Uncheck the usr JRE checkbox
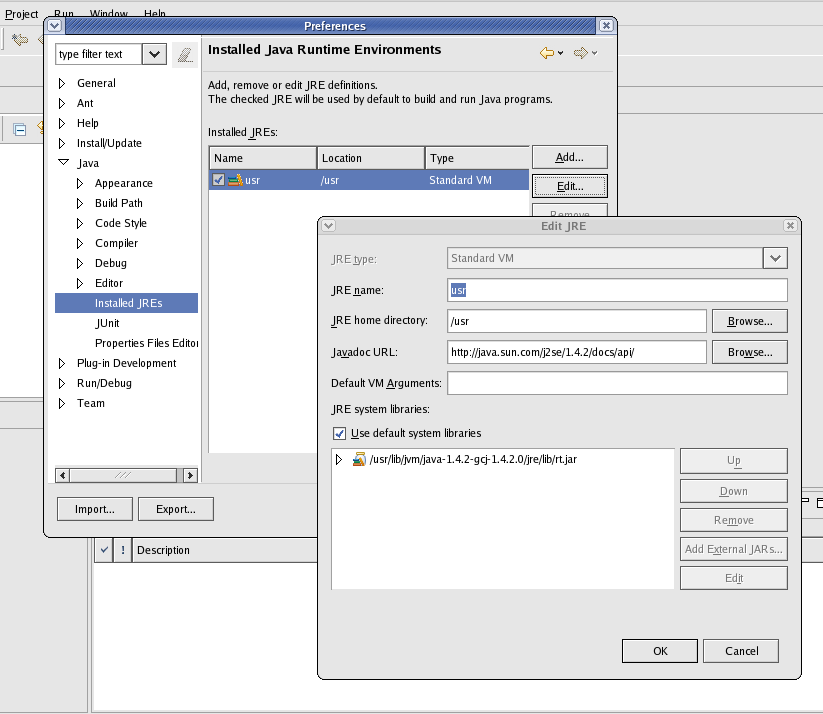Image resolution: width=823 pixels, height=714 pixels. (x=219, y=180)
